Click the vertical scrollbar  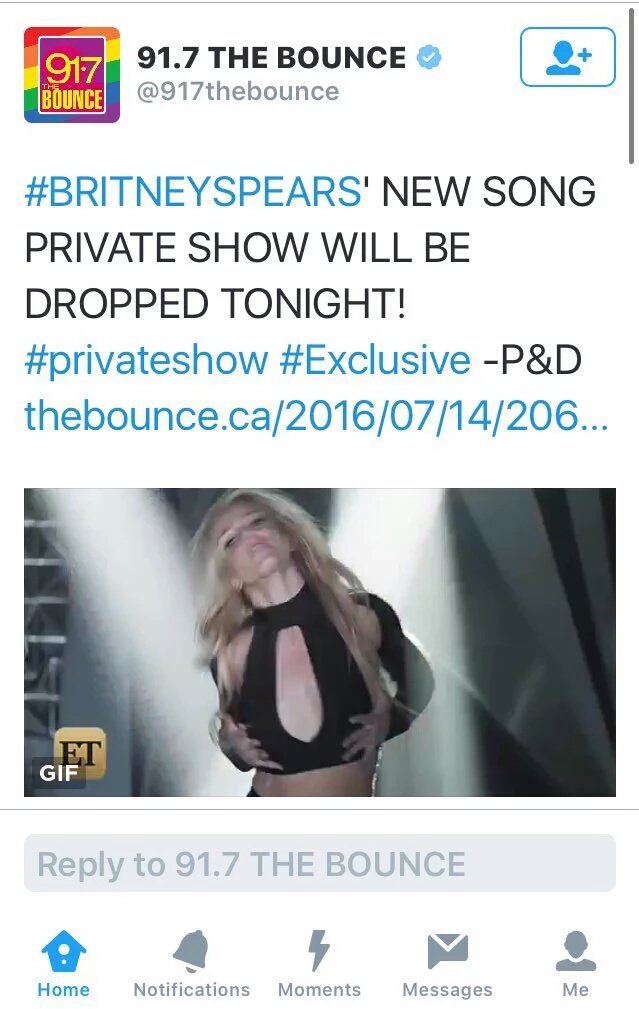click(631, 87)
